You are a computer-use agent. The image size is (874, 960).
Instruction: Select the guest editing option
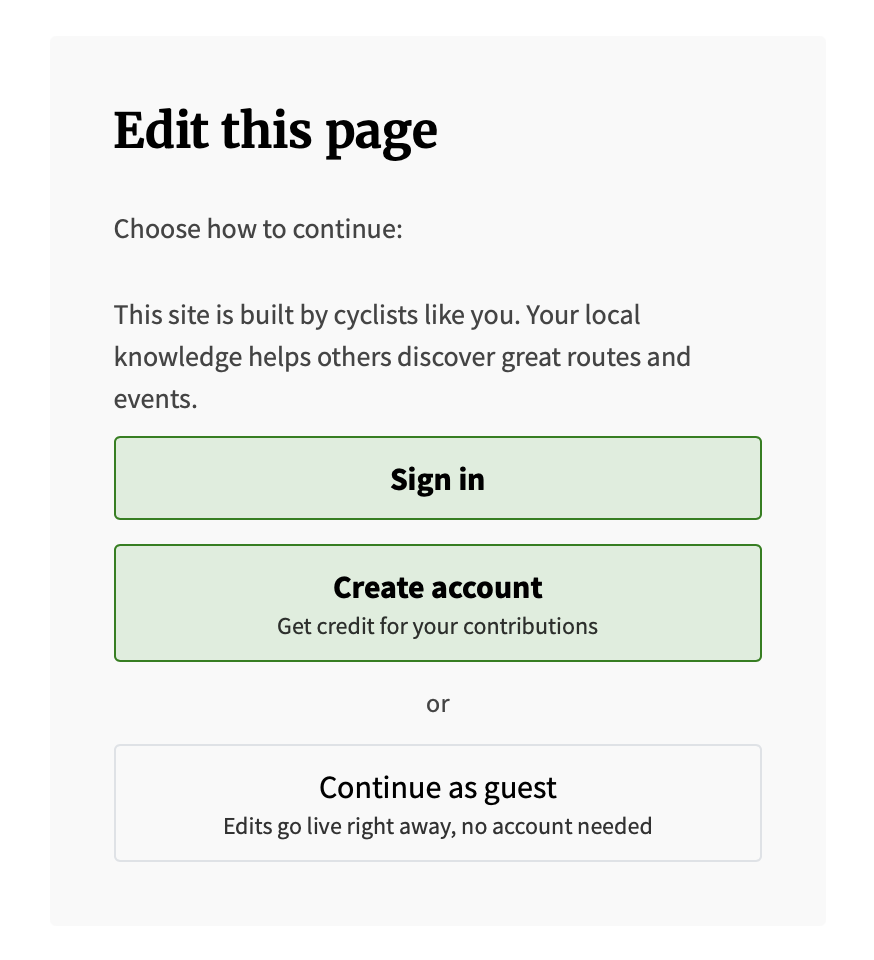[437, 802]
